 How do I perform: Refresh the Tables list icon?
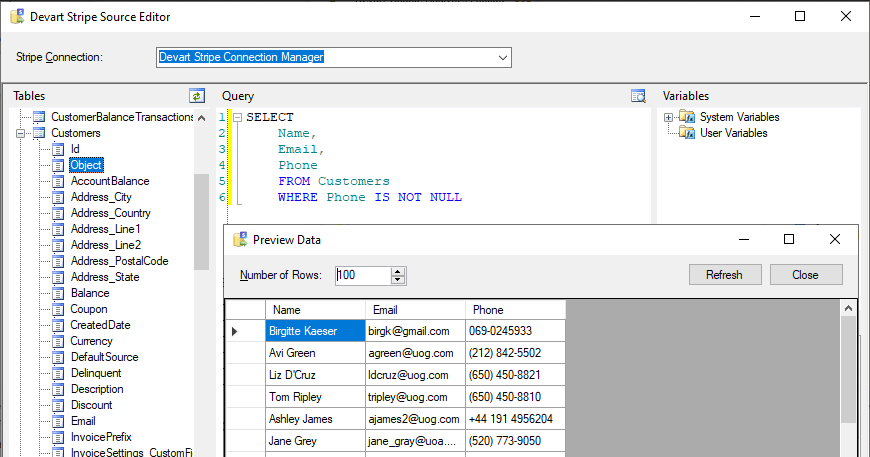(197, 96)
